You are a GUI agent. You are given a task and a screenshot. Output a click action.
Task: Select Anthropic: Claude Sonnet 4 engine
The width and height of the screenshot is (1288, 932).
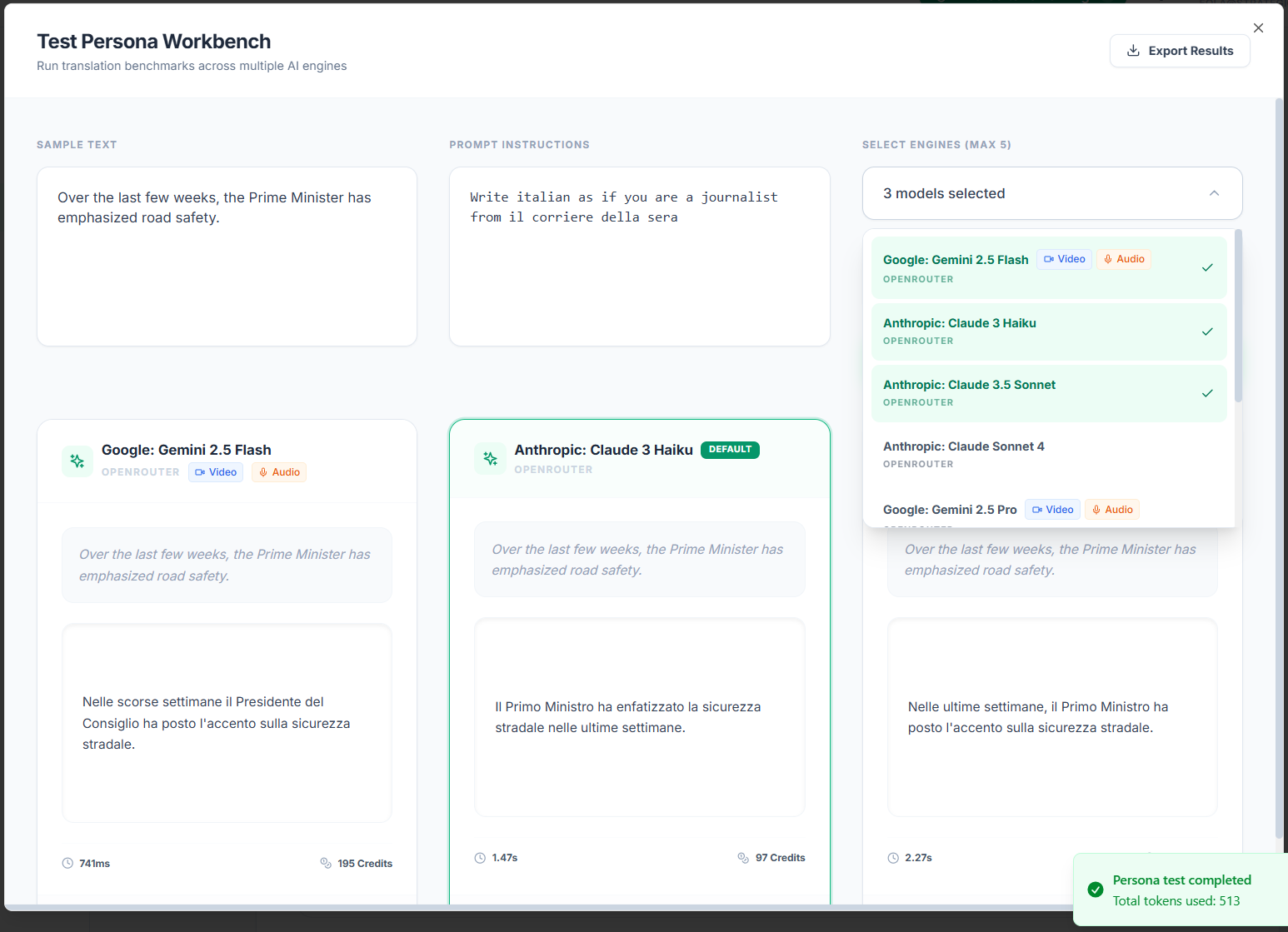(x=1049, y=454)
